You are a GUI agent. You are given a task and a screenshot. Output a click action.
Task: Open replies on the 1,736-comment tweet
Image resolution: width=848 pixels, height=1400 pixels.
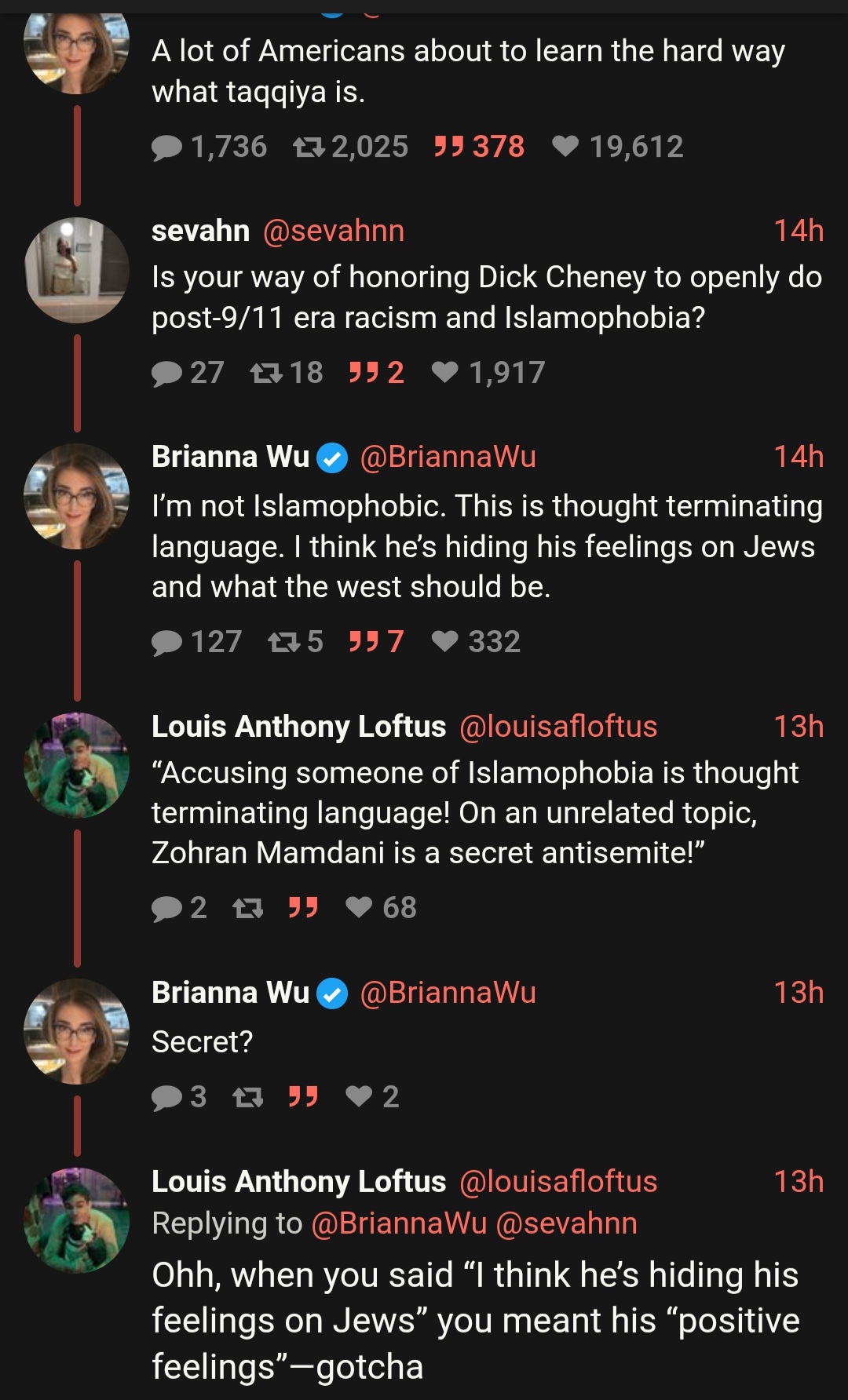(166, 147)
